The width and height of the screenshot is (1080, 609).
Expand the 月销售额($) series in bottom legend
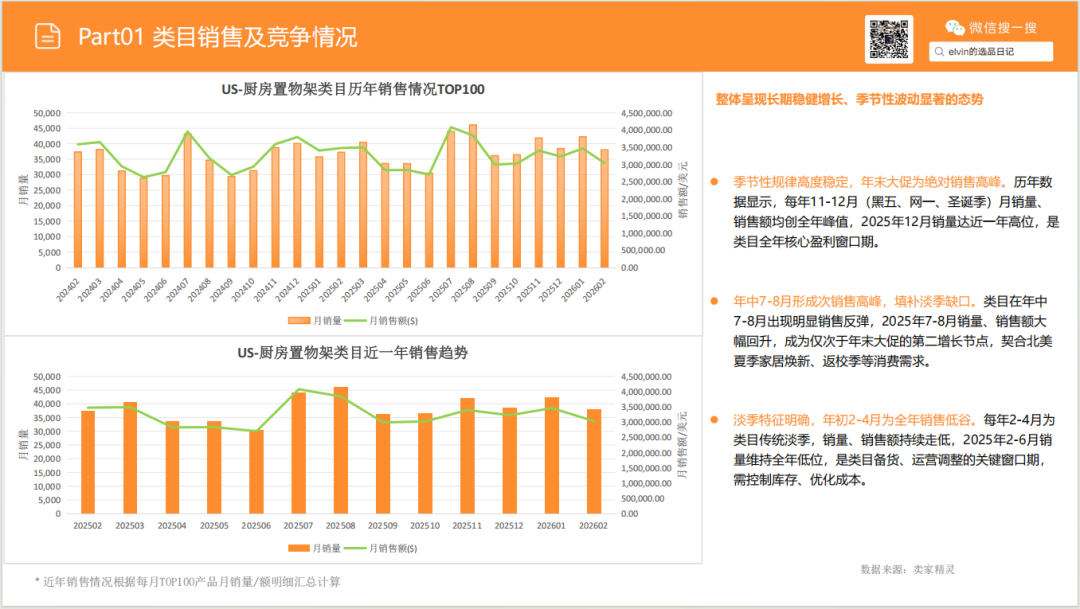[x=381, y=549]
